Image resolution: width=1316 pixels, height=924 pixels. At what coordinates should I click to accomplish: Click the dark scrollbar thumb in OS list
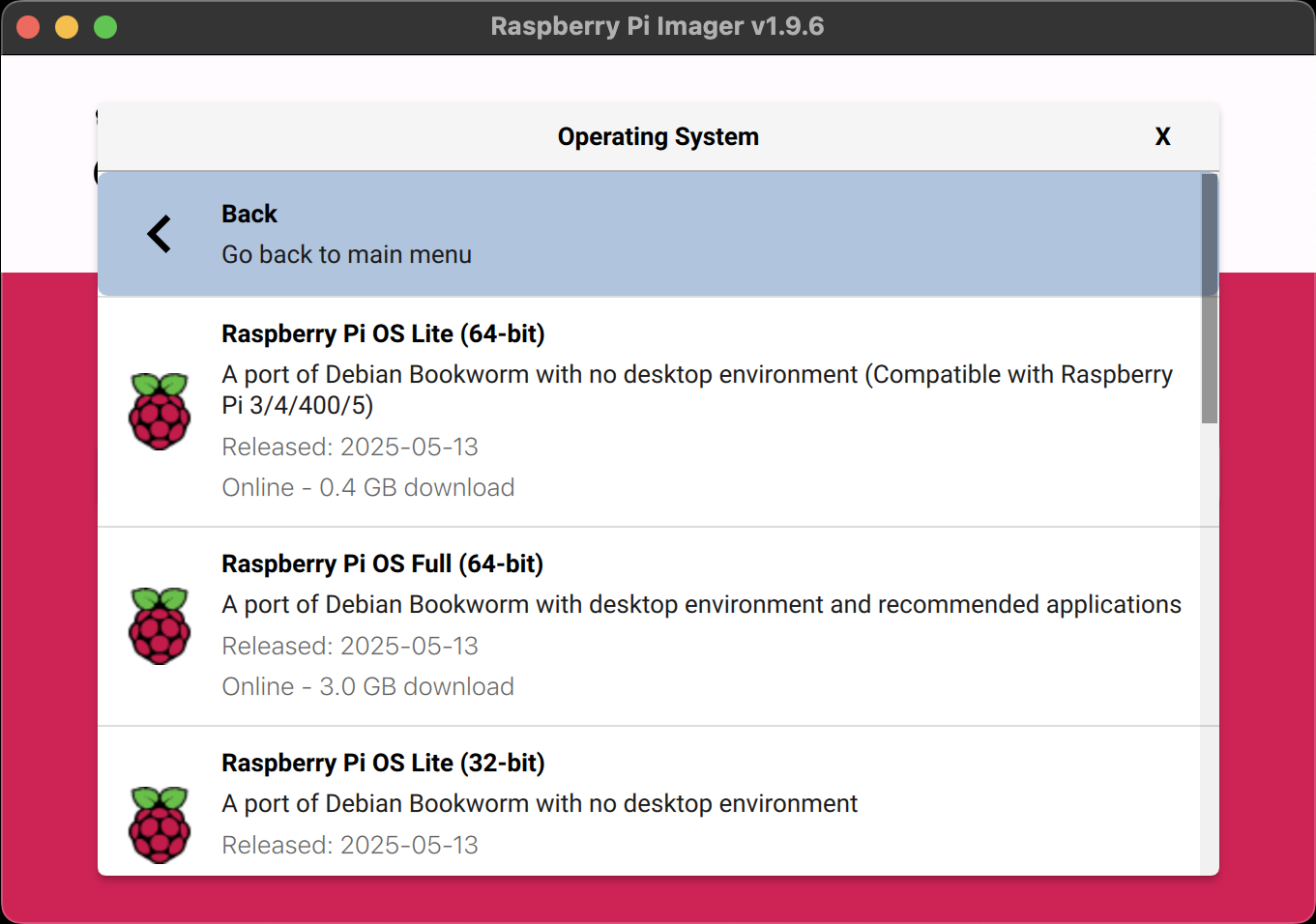pos(1209,298)
